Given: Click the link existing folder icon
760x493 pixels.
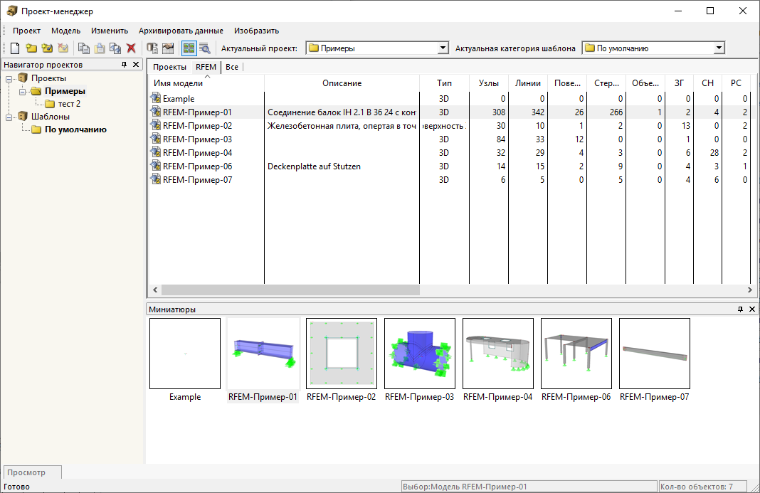Looking at the screenshot, I should point(47,48).
